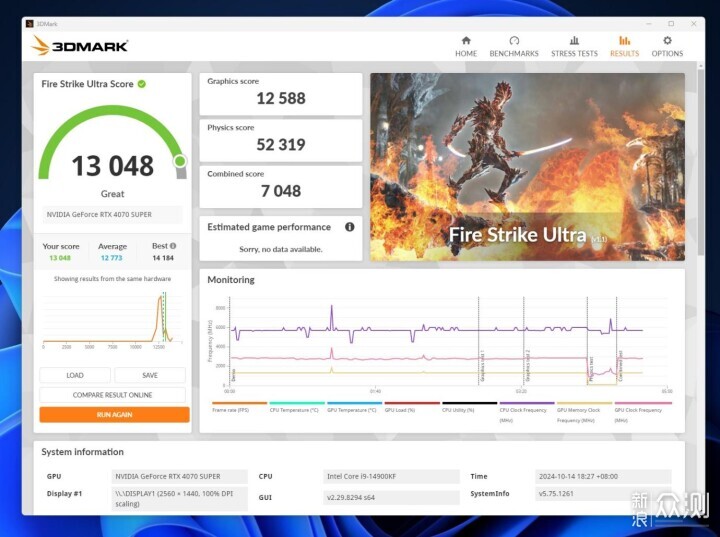720x537 pixels.
Task: Click the vertical scrollbar of the results page
Action: pos(700,161)
